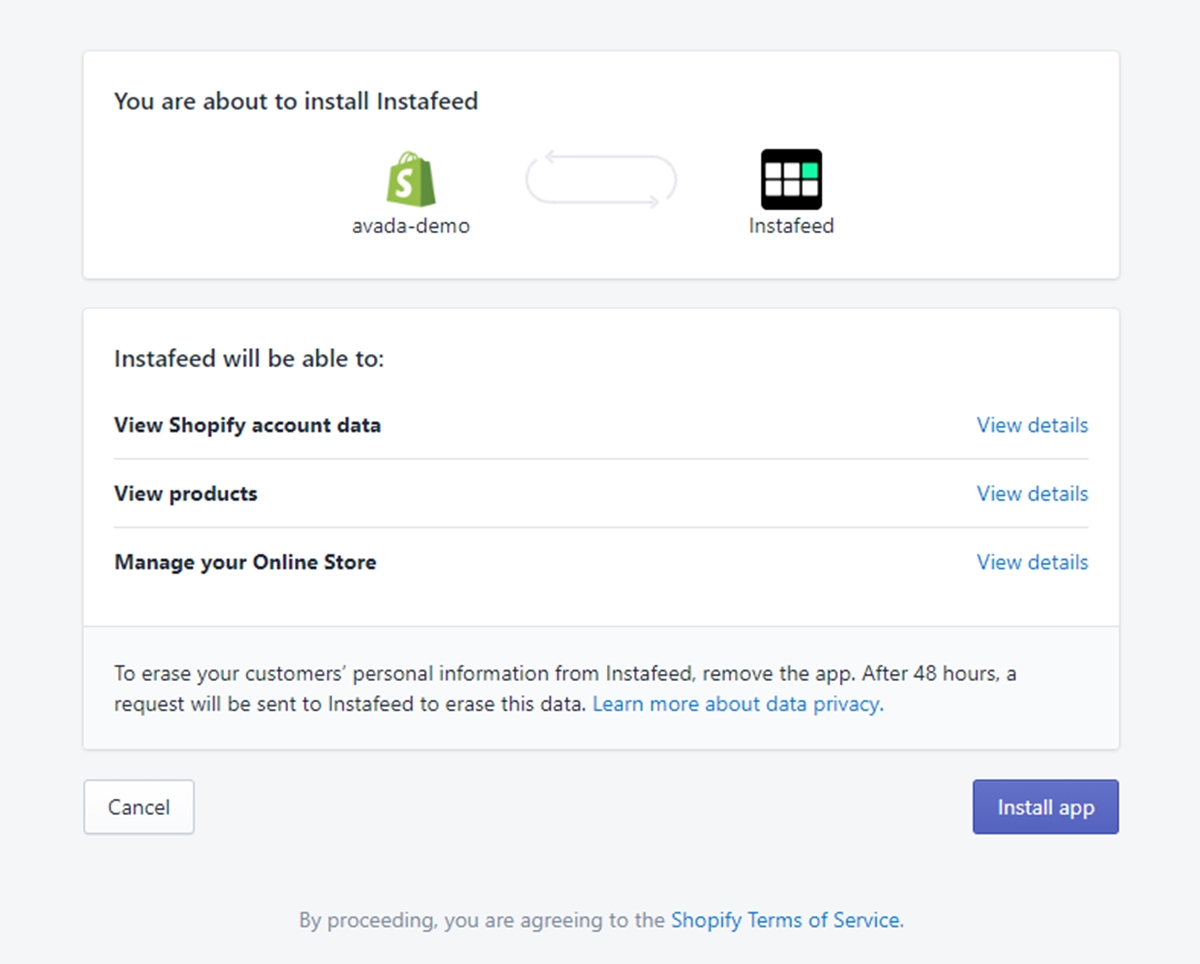
Task: View details for Shopify account data permission
Action: [1032, 425]
